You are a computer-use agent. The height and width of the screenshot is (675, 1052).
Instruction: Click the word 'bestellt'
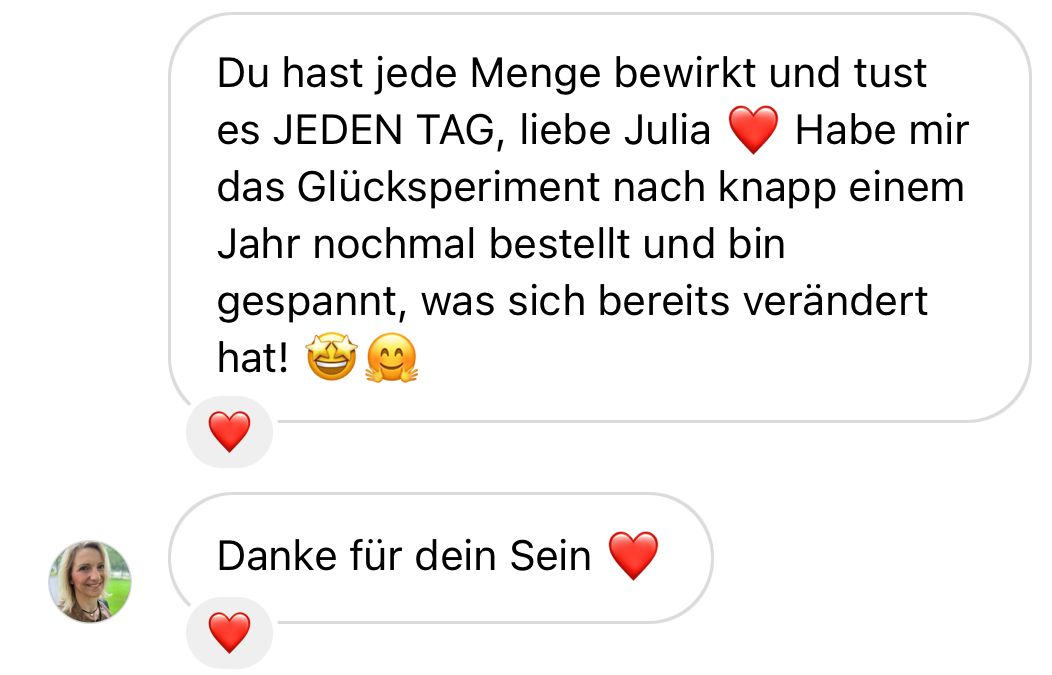point(559,244)
